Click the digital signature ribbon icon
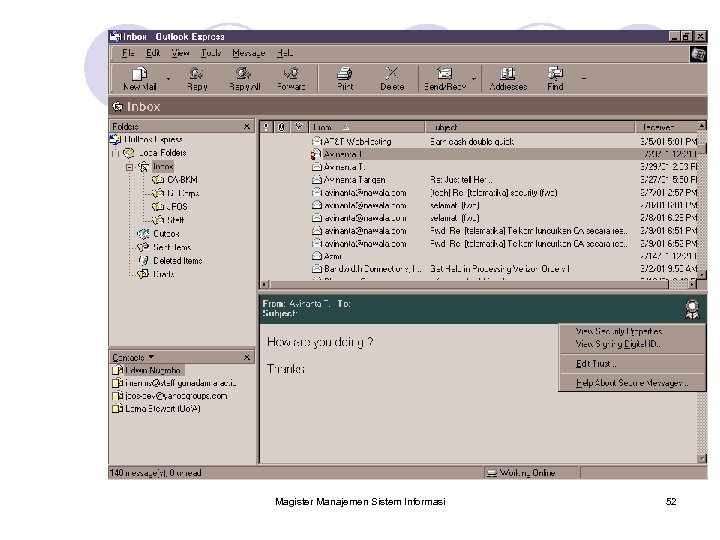 click(x=692, y=309)
